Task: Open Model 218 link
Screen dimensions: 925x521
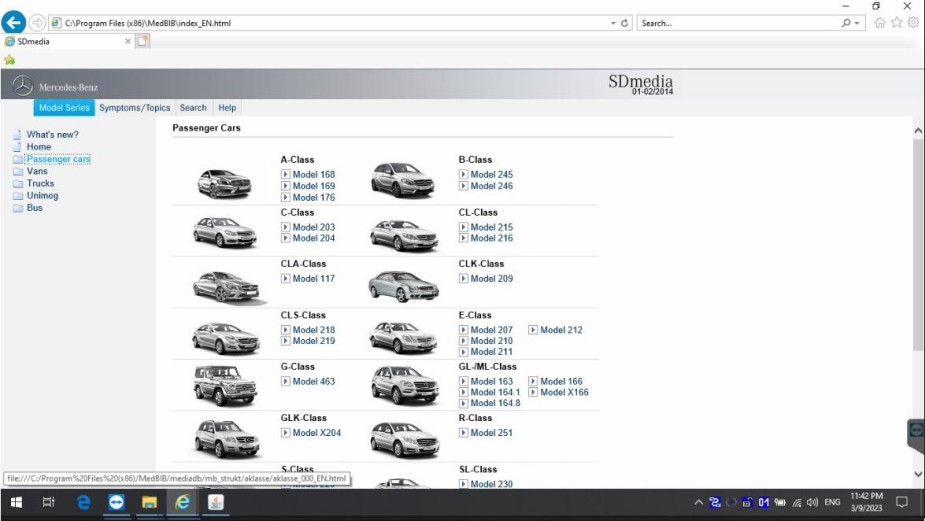Action: [x=314, y=330]
